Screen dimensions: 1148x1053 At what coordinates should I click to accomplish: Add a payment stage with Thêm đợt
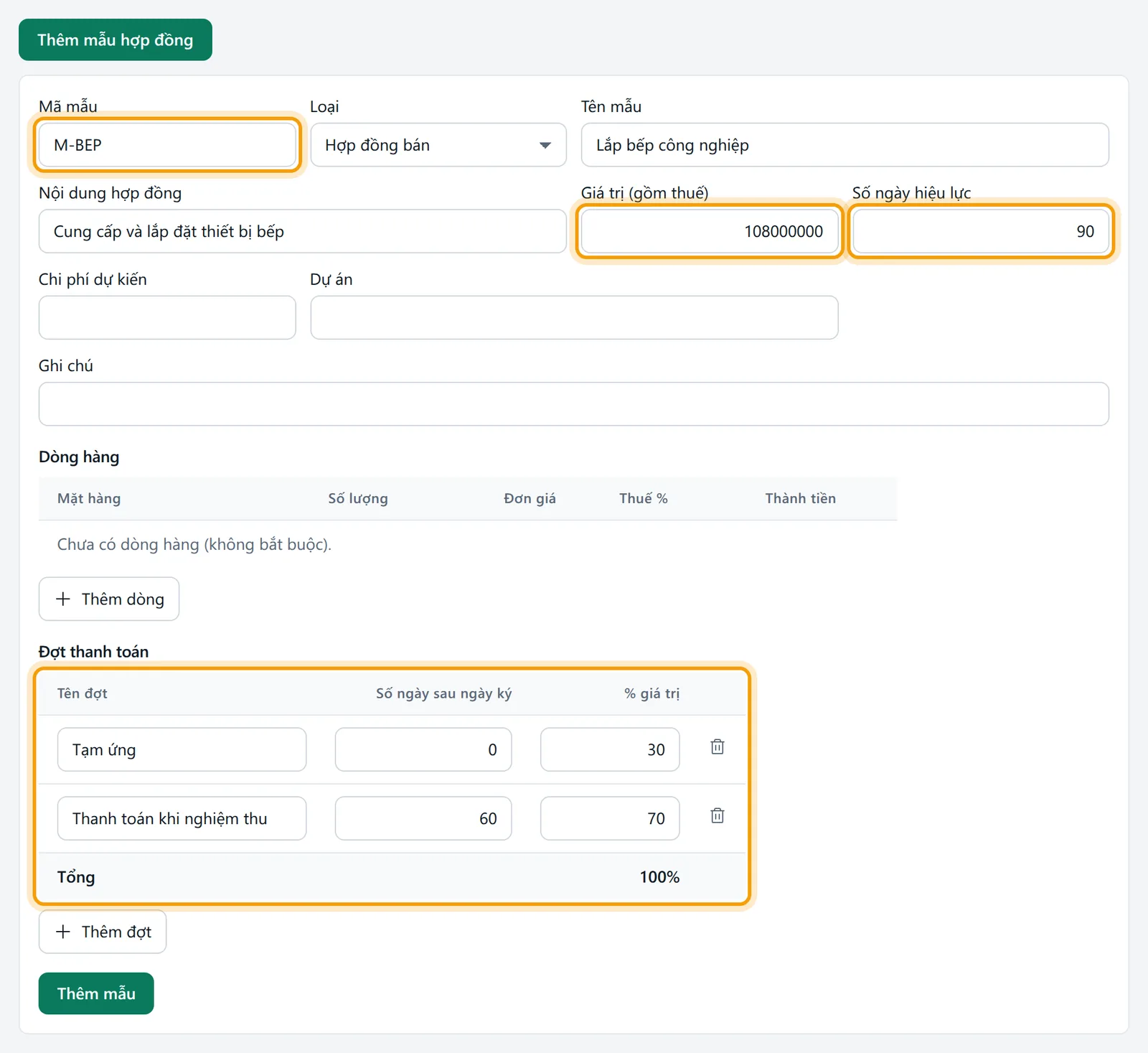(x=103, y=932)
